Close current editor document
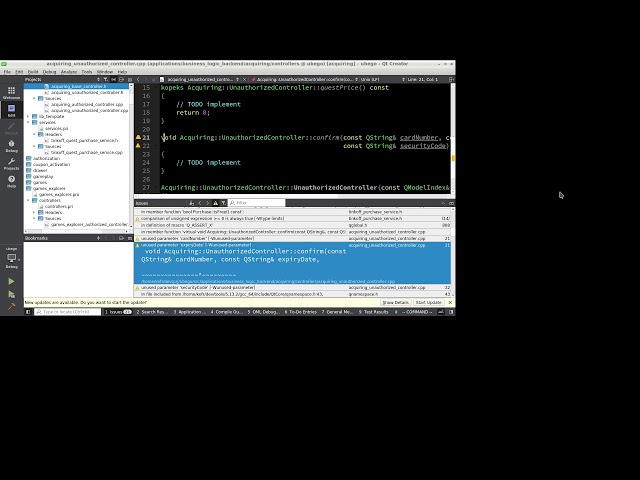The image size is (640, 480). point(244,80)
